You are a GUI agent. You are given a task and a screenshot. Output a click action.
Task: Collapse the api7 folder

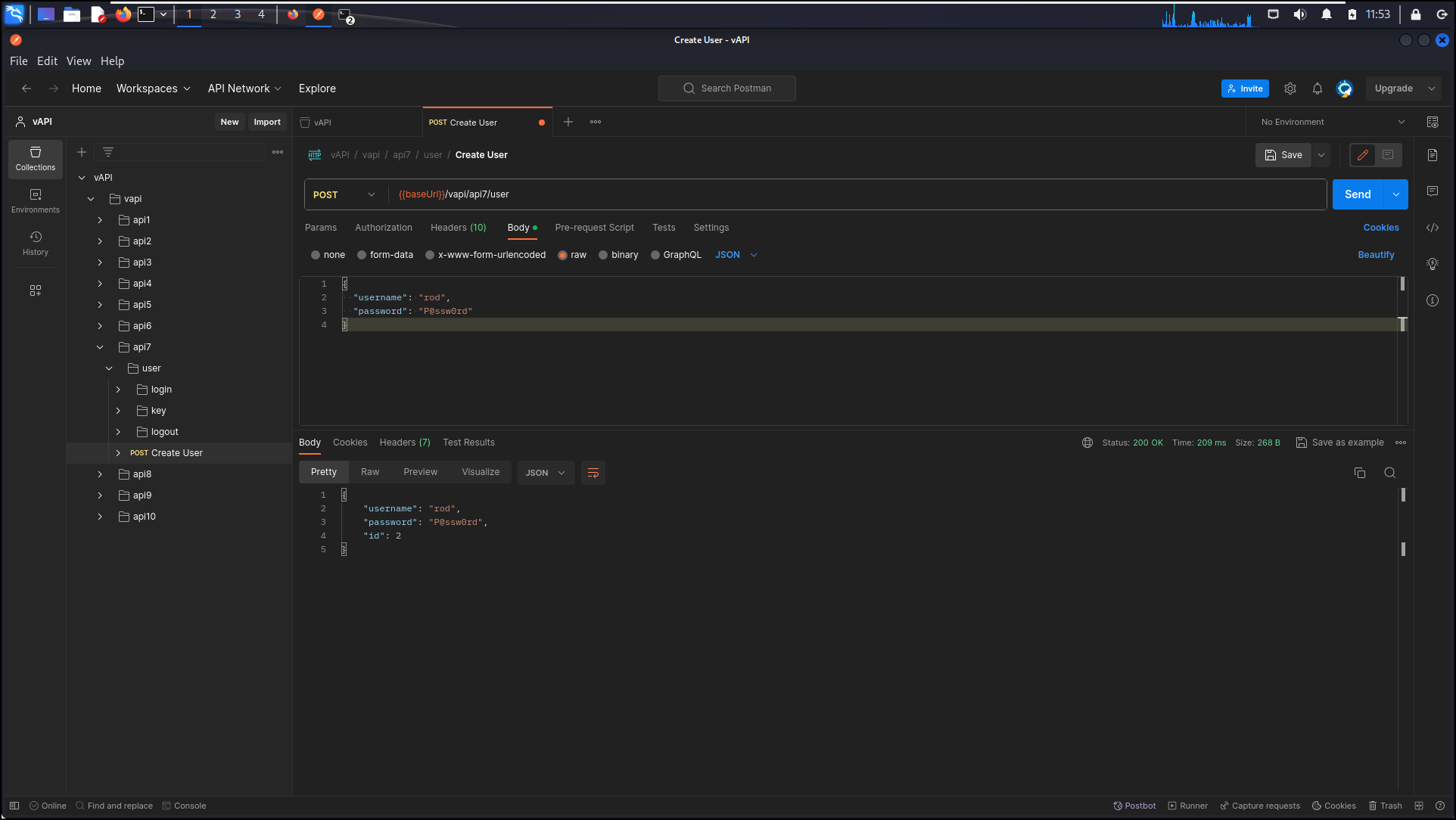pyautogui.click(x=100, y=347)
